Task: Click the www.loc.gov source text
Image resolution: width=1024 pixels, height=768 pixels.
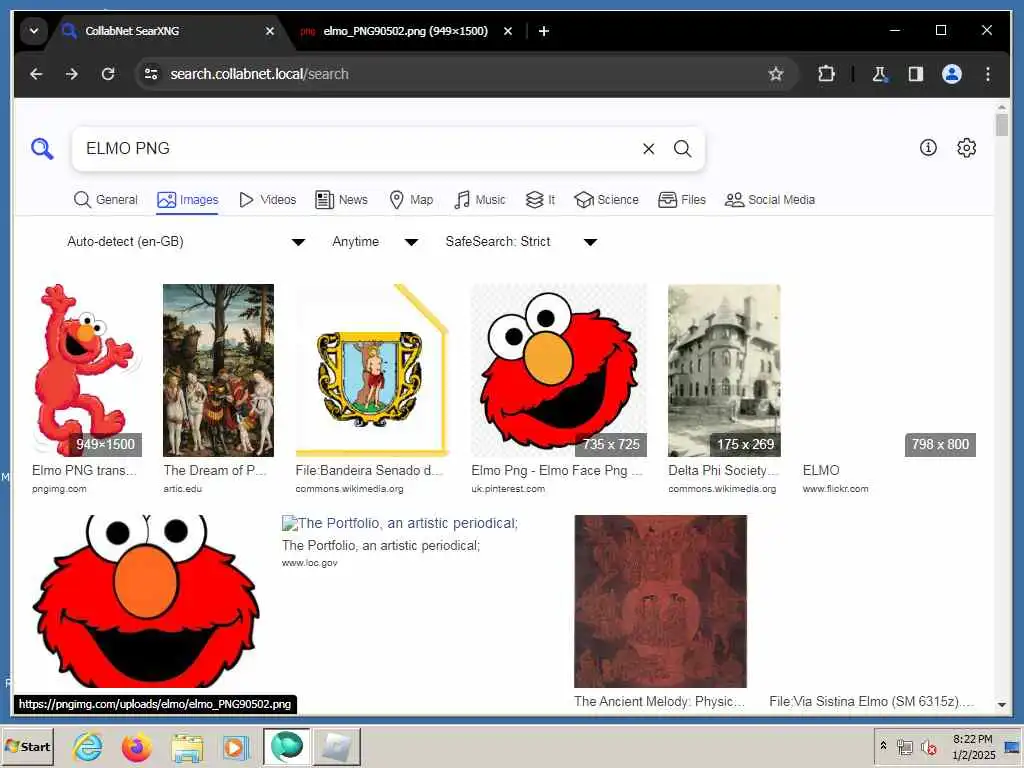Action: pos(310,563)
